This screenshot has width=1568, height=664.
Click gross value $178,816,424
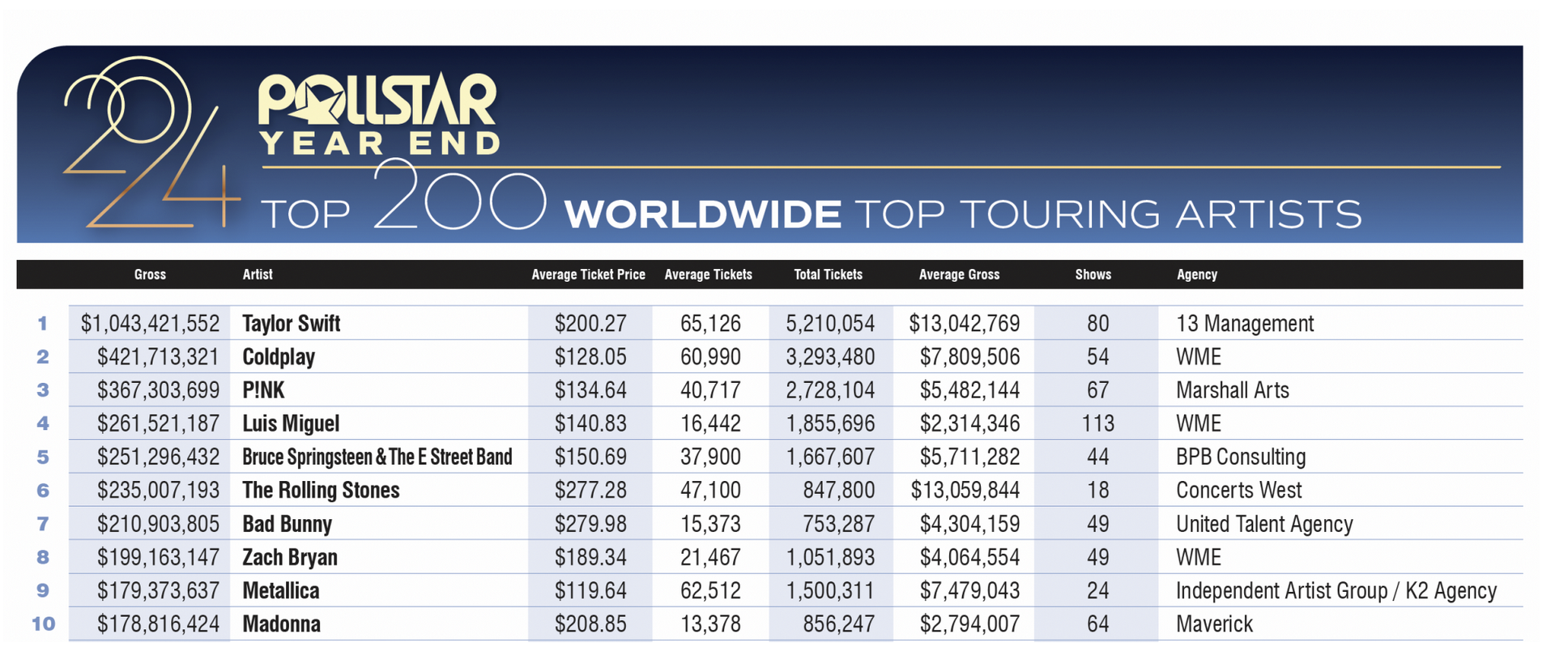coord(158,624)
